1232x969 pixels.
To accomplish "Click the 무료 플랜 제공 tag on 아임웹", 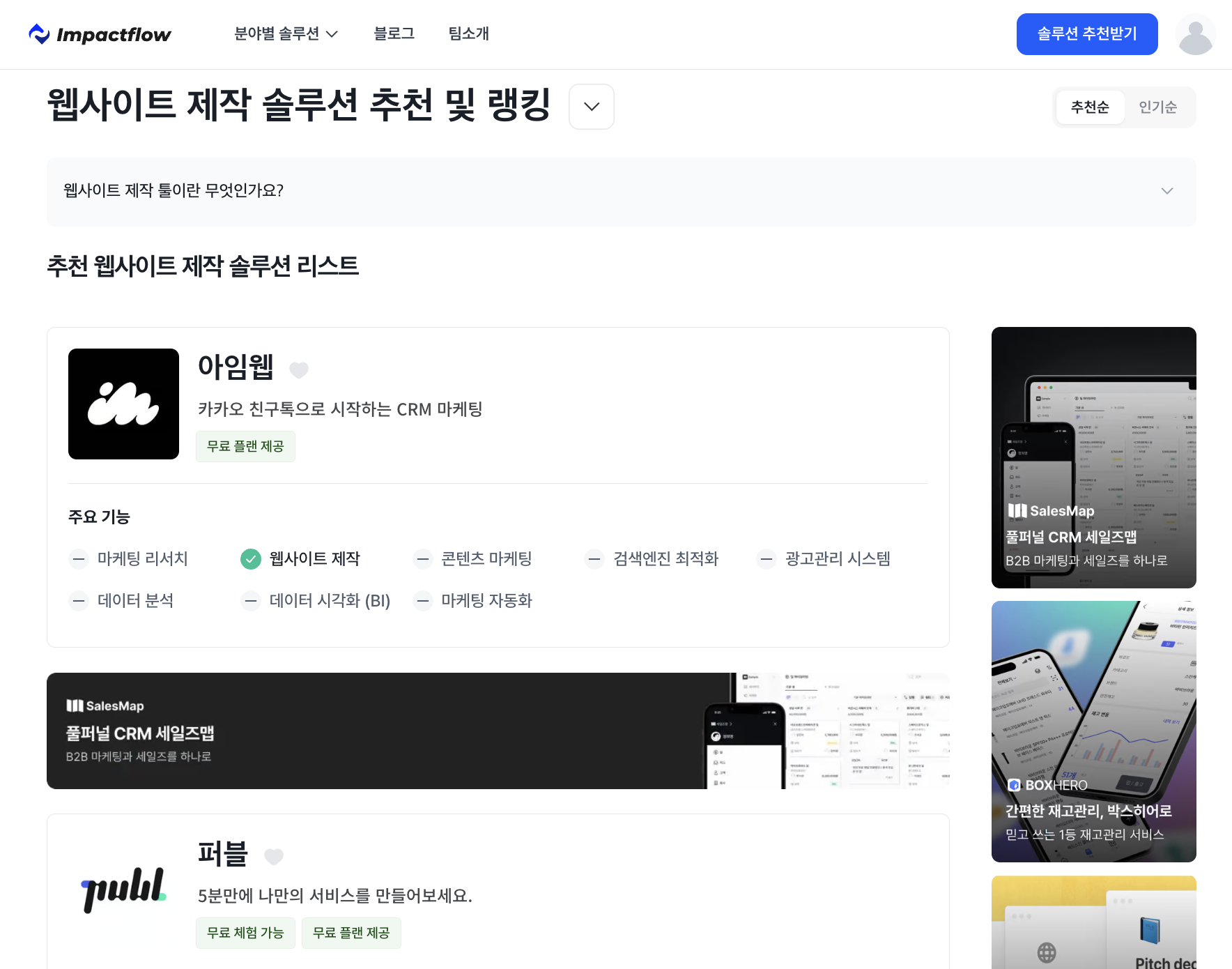I will [x=245, y=446].
